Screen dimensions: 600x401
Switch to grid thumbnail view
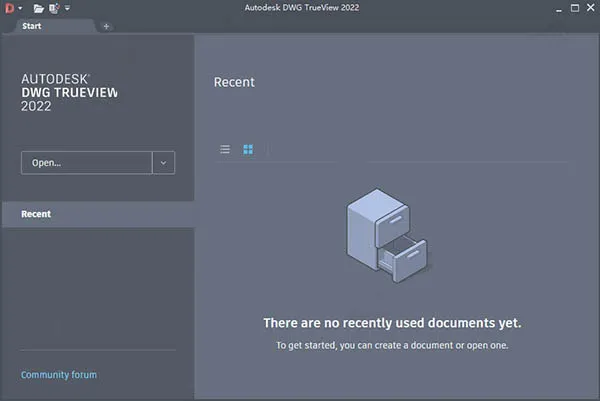[248, 149]
